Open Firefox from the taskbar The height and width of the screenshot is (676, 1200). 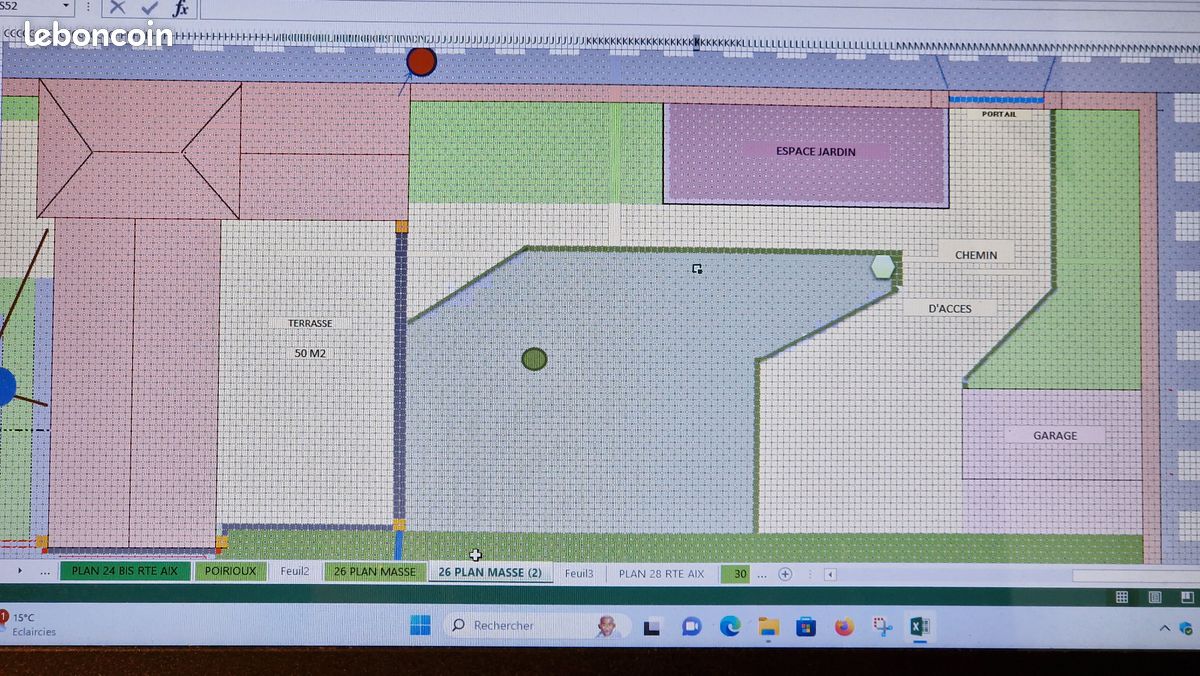coord(844,627)
